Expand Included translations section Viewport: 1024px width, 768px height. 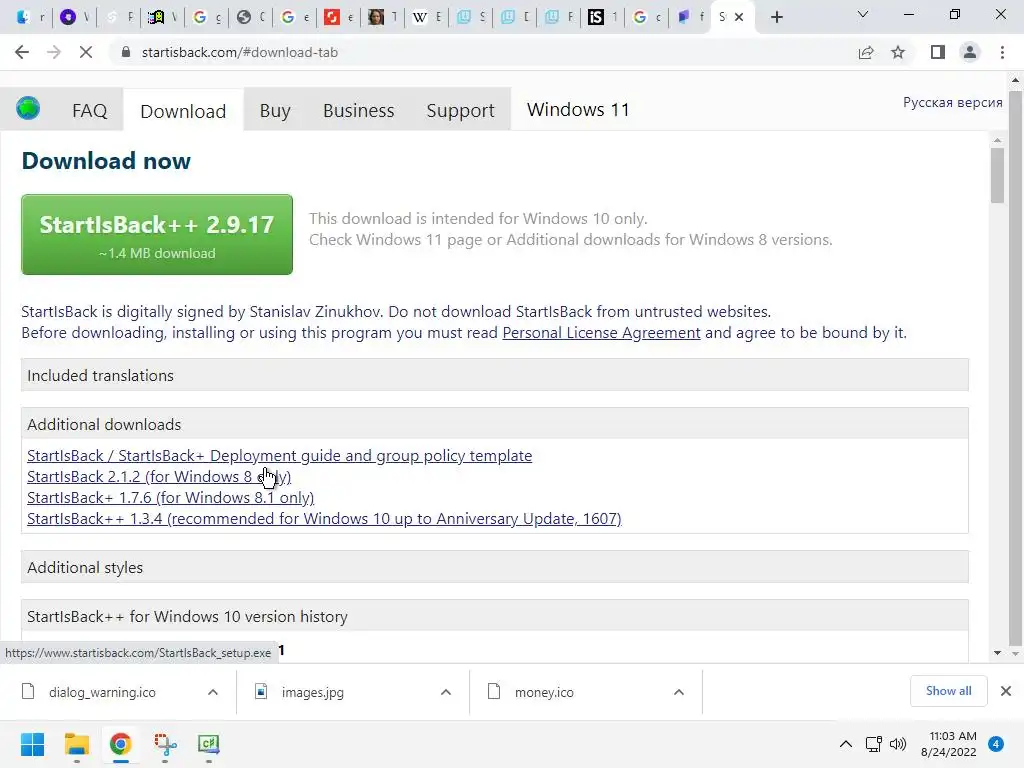494,376
